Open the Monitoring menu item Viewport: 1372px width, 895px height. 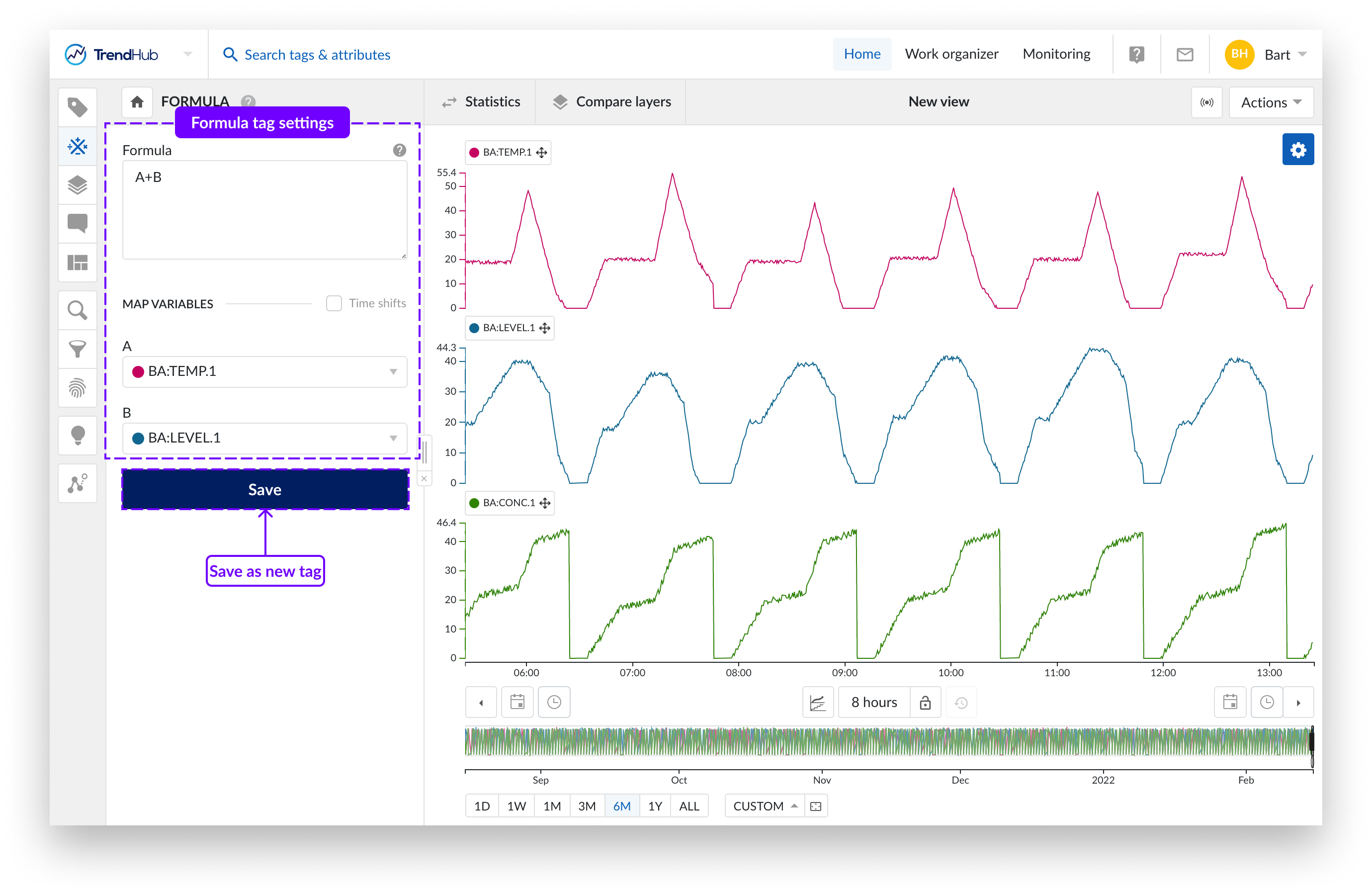[x=1056, y=54]
